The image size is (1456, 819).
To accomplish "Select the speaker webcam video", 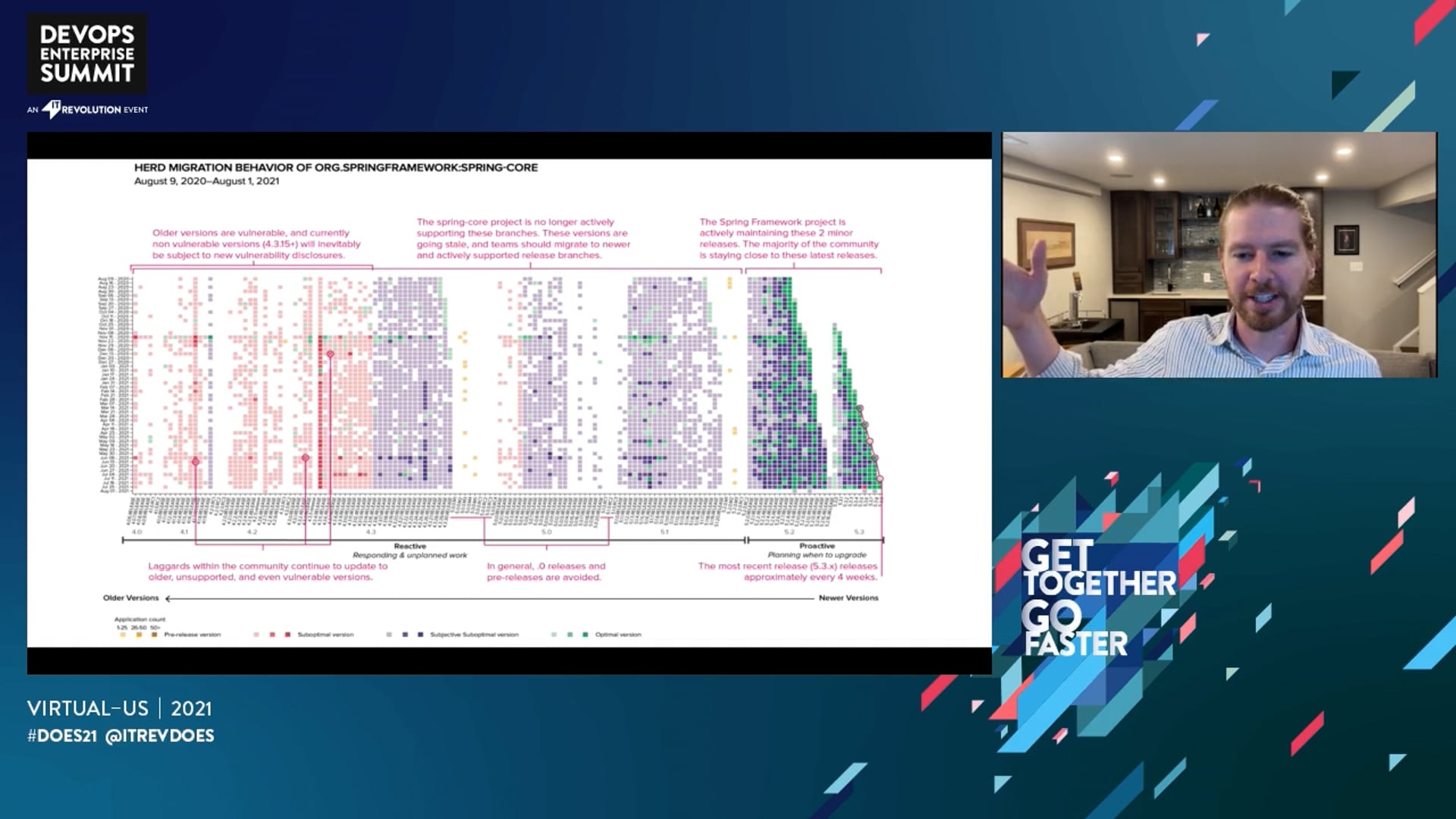I will click(x=1219, y=255).
